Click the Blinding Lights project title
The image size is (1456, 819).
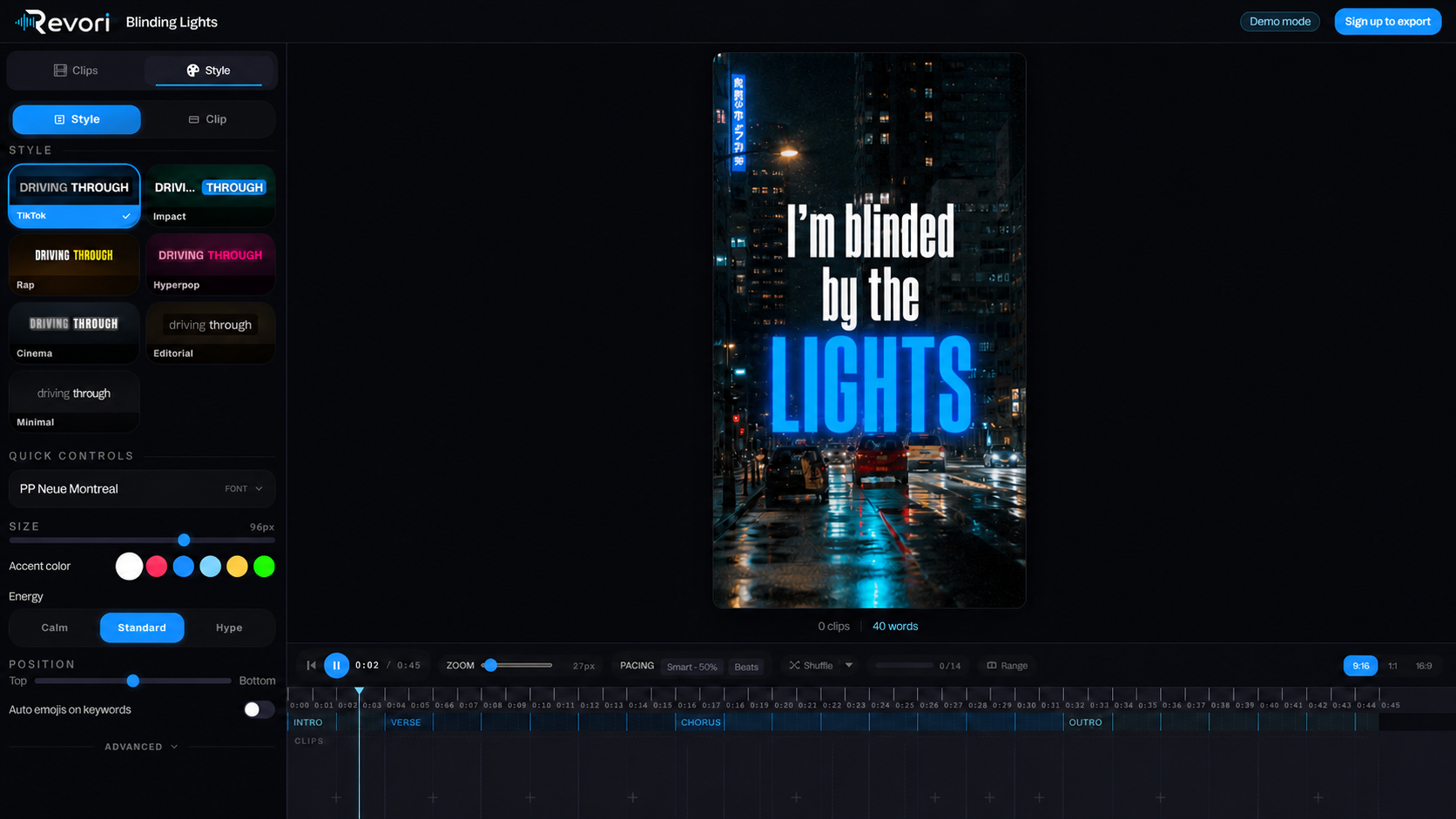pyautogui.click(x=172, y=22)
